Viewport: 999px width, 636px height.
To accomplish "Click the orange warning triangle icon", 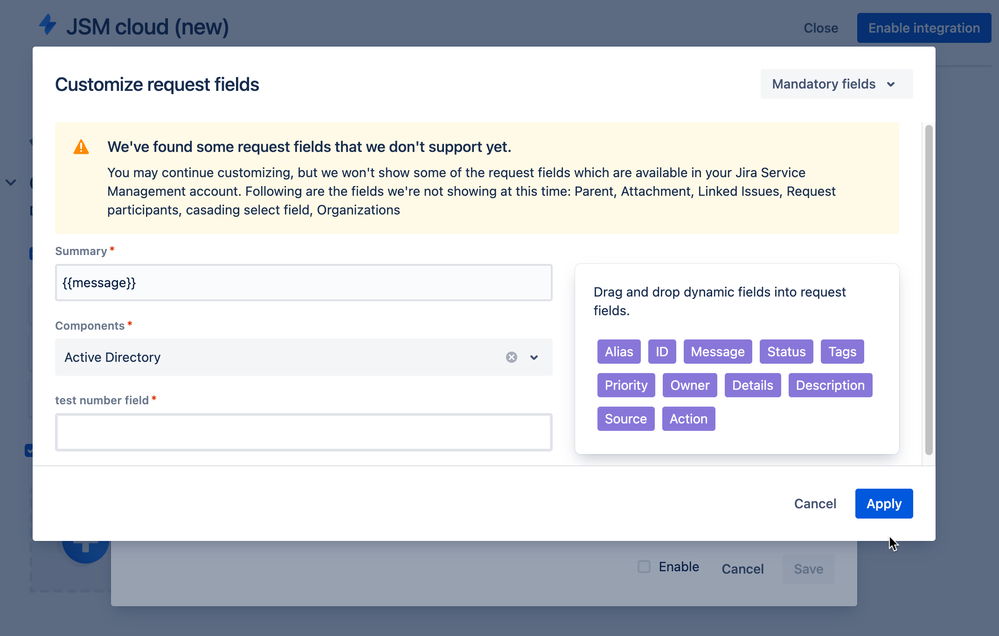I will coord(81,147).
